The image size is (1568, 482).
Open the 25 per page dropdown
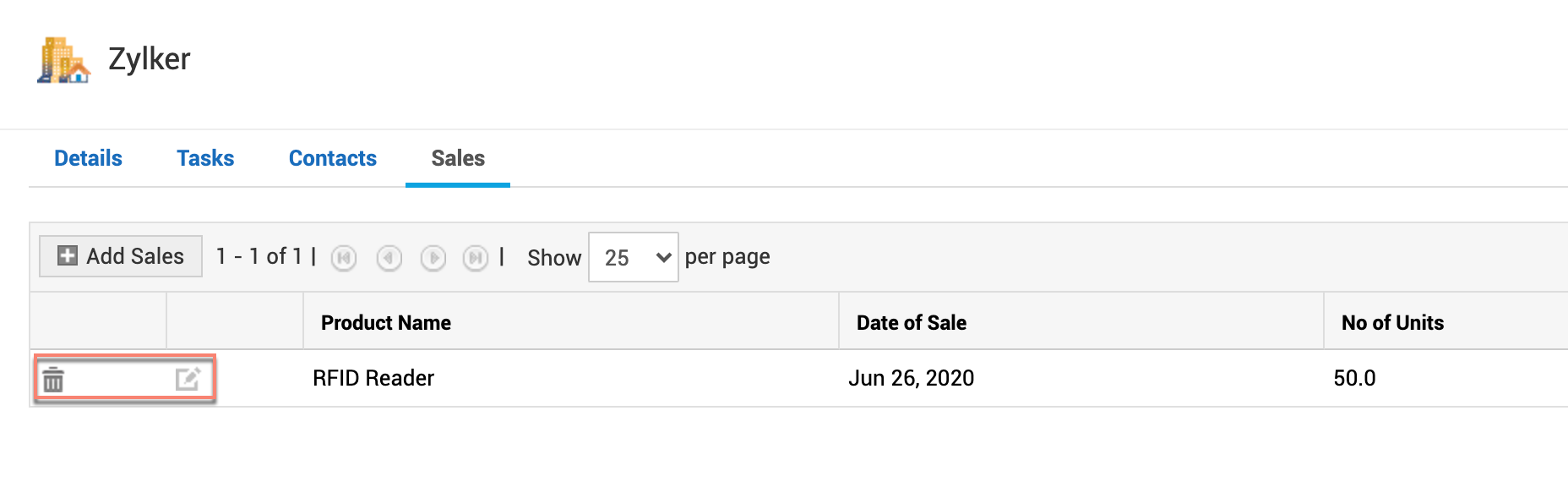(x=634, y=257)
